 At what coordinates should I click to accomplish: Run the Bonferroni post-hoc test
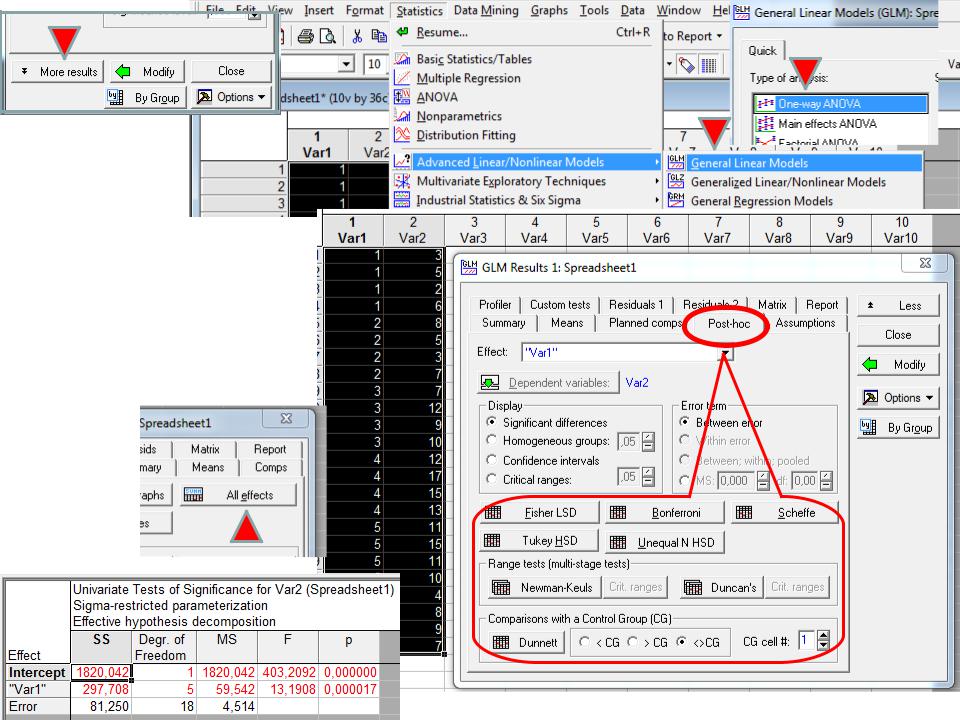click(x=664, y=512)
